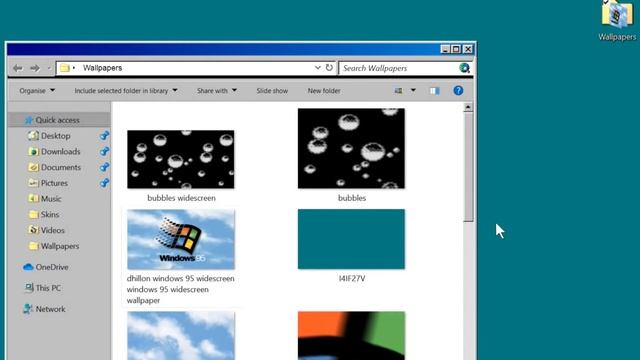Select Quick access in the navigation pane
This screenshot has height=360, width=640.
tap(60, 120)
